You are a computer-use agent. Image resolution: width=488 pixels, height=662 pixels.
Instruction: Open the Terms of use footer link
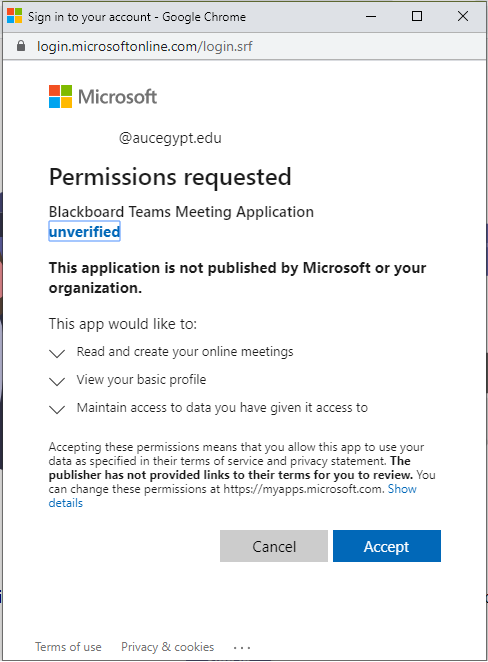point(68,647)
